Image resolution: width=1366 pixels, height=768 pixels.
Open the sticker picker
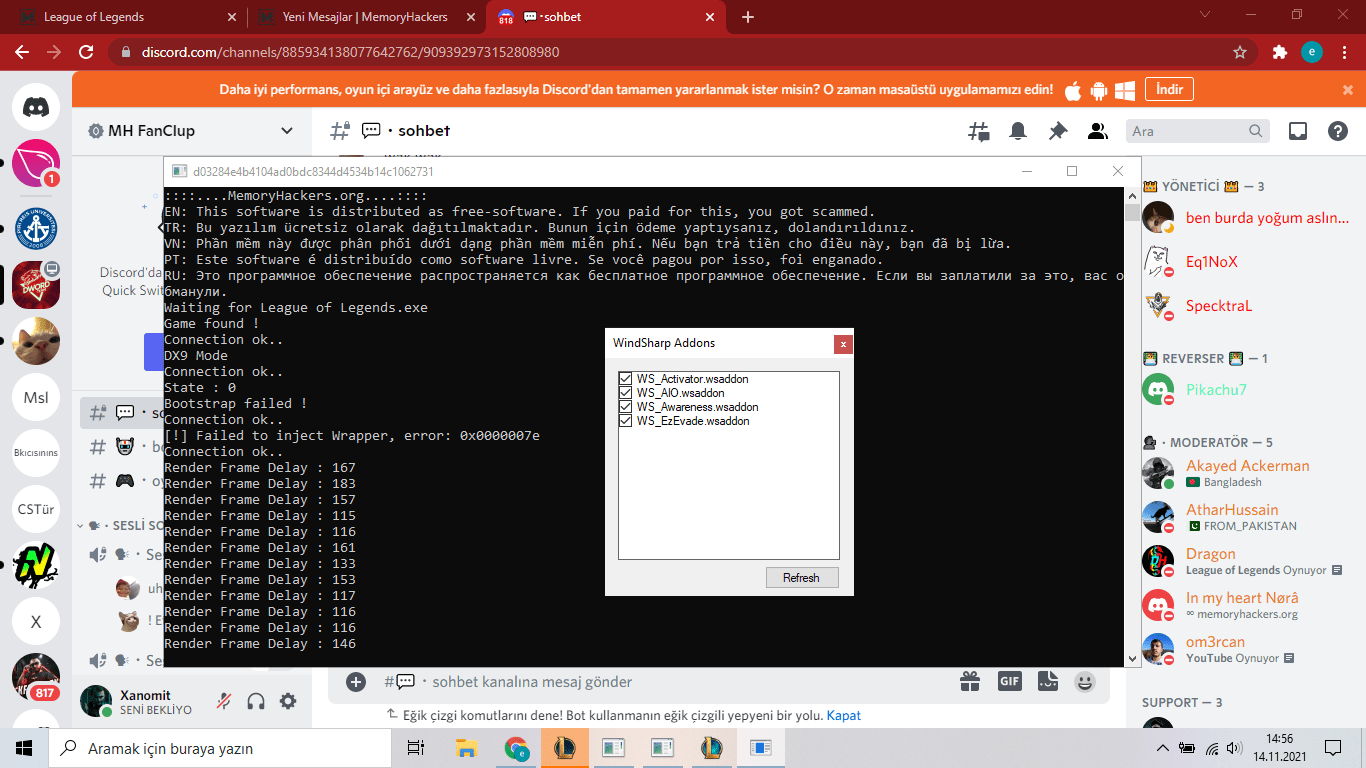1047,682
